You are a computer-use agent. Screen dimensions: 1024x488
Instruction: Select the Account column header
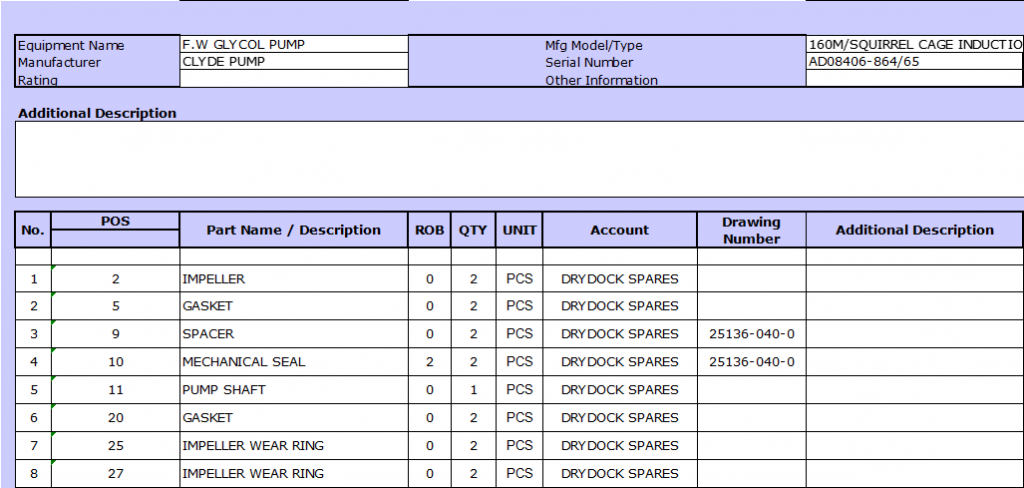619,230
